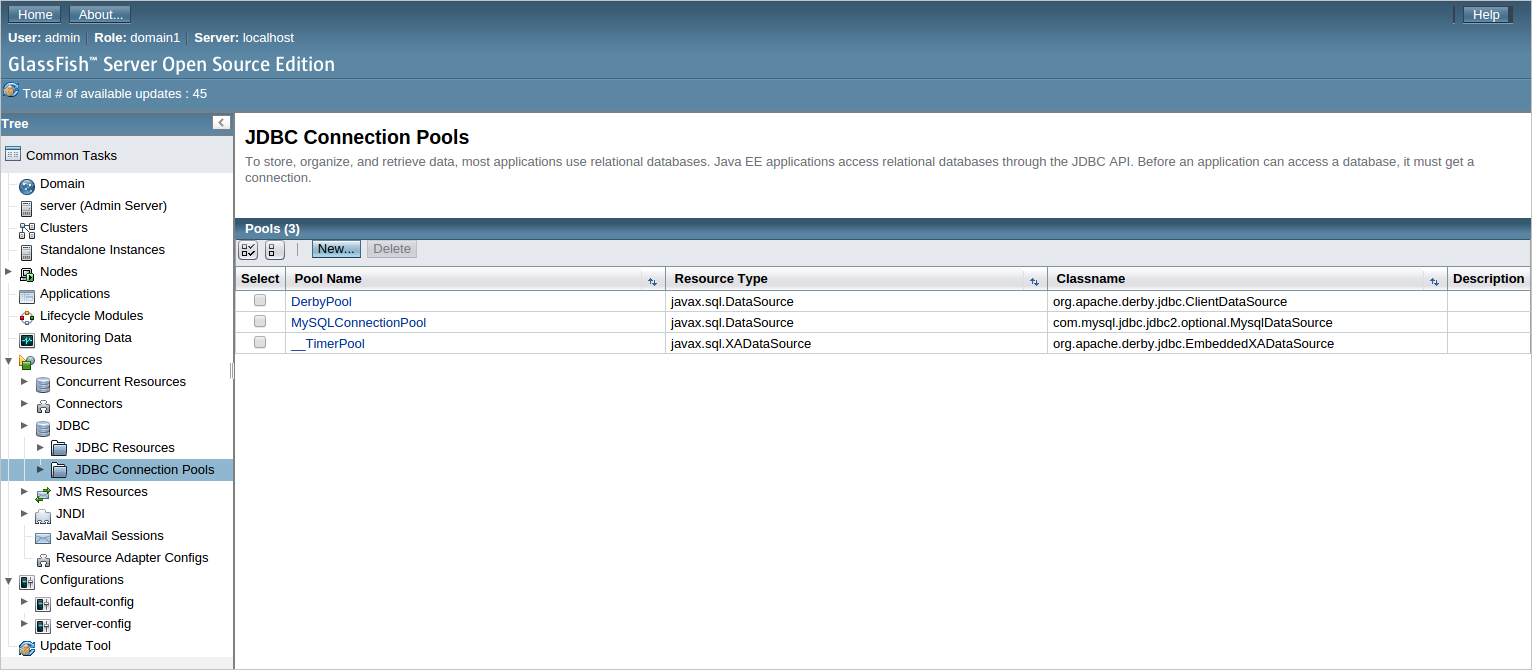Click the Nodes icon in the tree
The height and width of the screenshot is (670, 1532).
[27, 274]
